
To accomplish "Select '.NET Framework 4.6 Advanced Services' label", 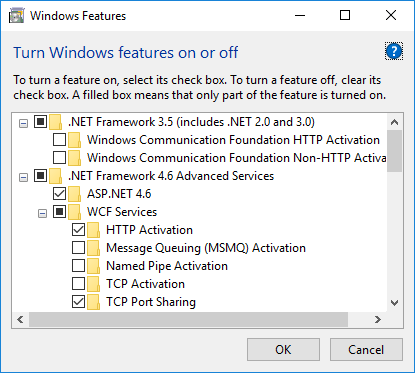I will [x=171, y=176].
